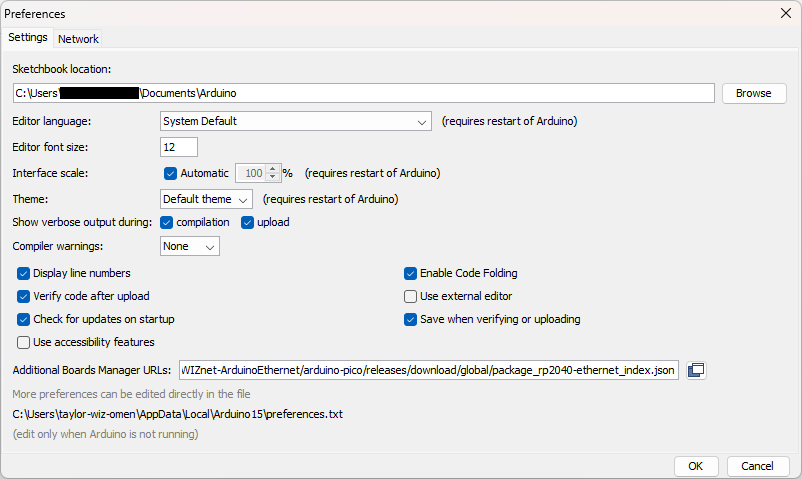Click the interface scale percentage value field
Viewport: 802px width, 479px height.
251,173
